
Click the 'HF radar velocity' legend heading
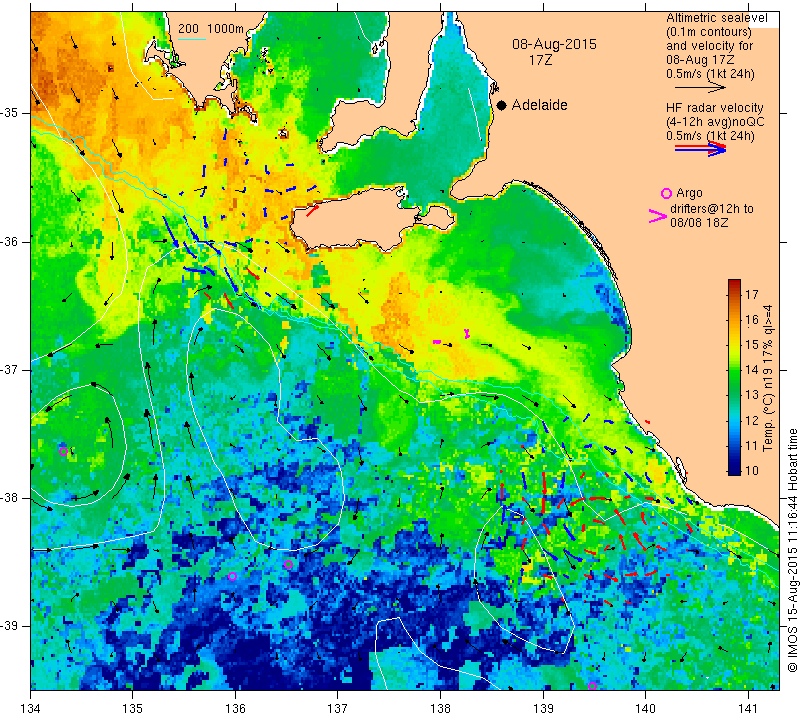[714, 108]
